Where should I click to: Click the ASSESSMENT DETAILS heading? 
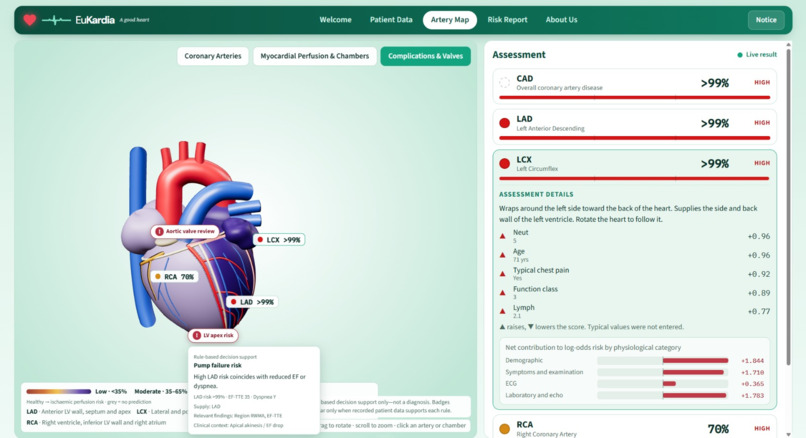536,194
